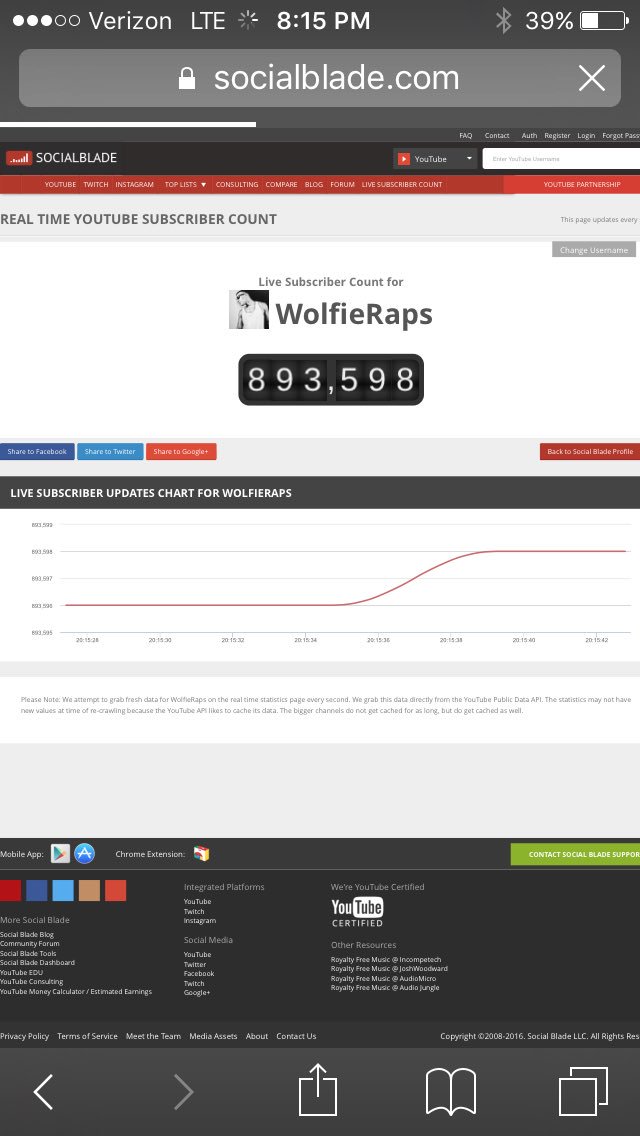The image size is (640, 1136).
Task: Tap the Safari back arrow
Action: click(x=43, y=1092)
